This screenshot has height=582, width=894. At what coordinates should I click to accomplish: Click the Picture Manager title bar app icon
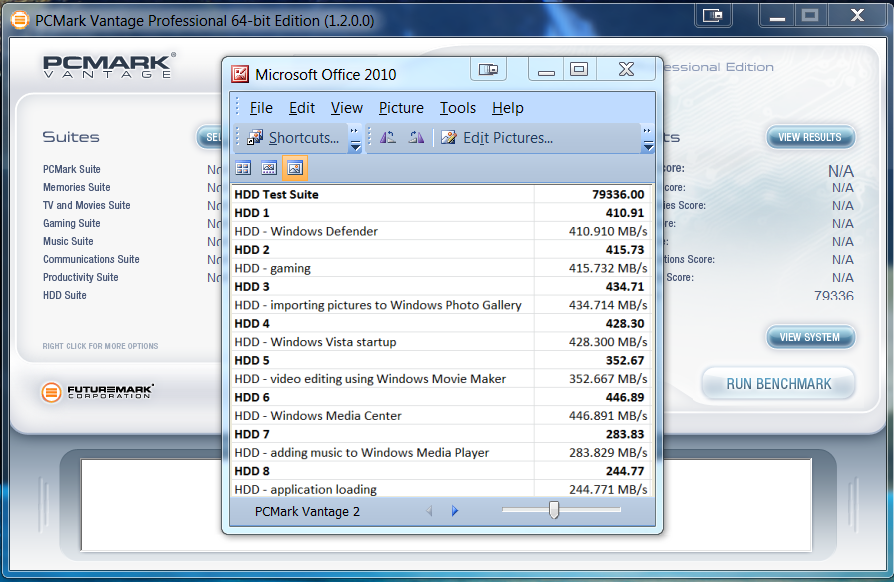(x=240, y=74)
